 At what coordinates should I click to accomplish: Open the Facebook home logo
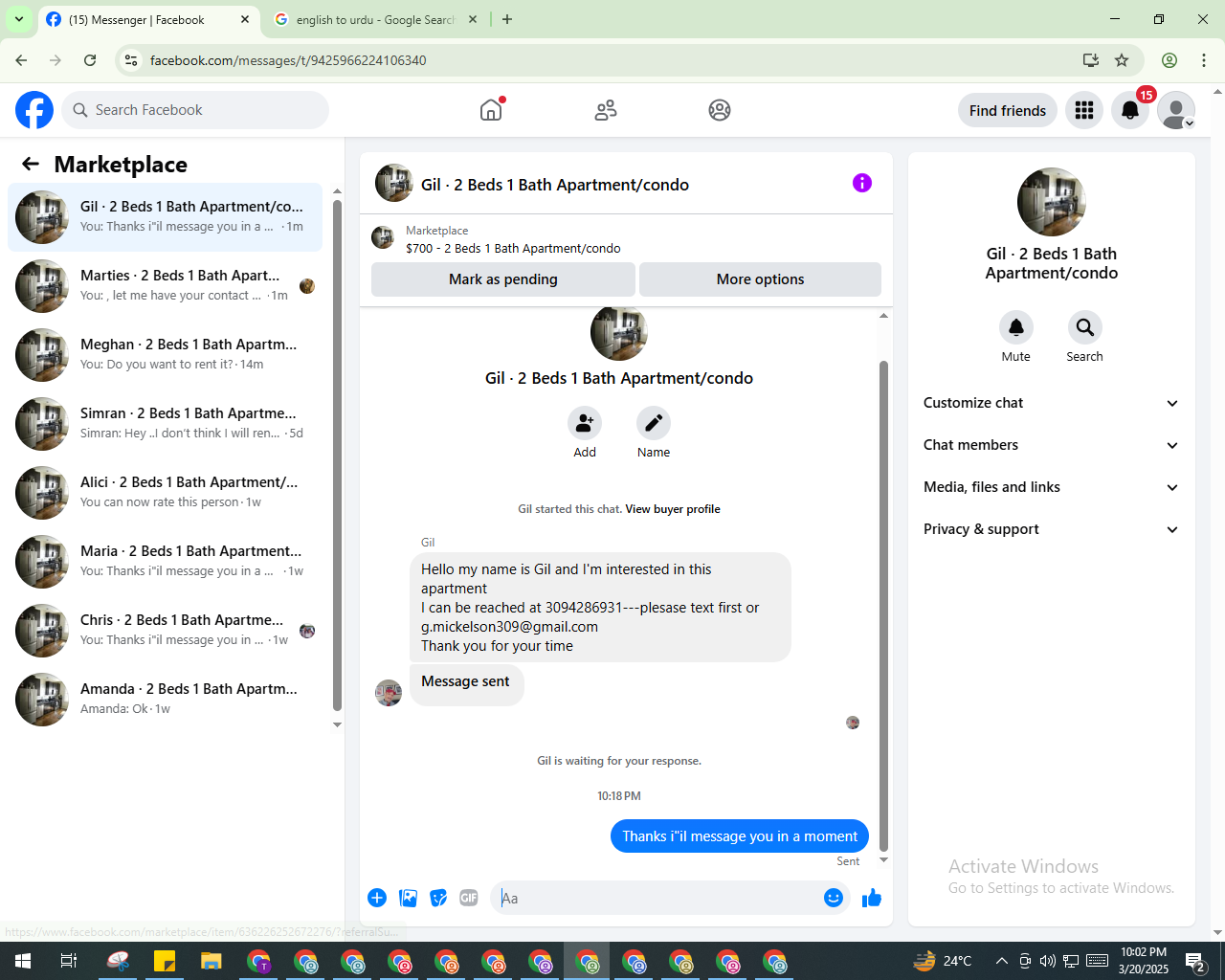coord(34,110)
